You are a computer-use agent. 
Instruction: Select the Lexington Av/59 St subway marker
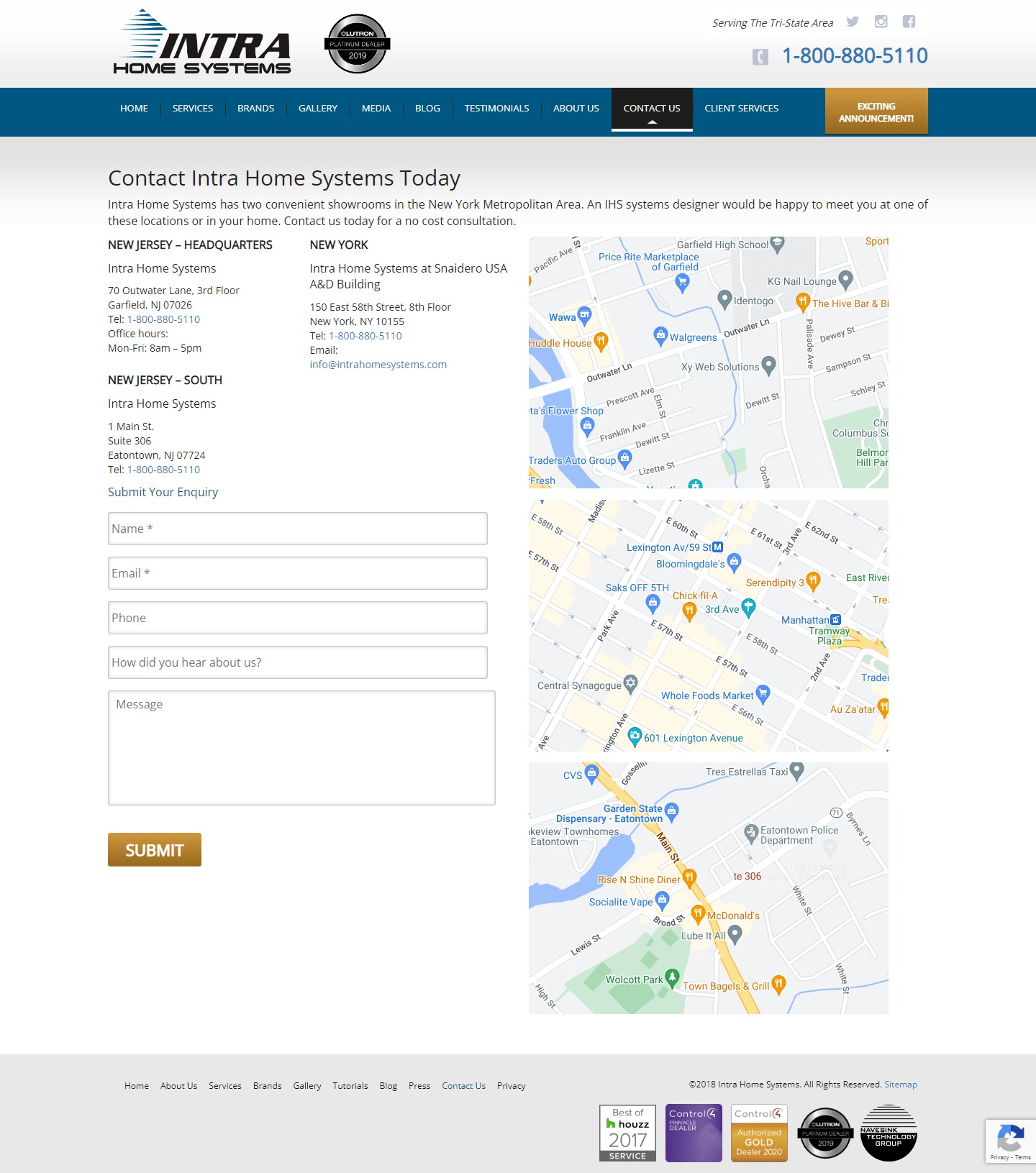point(717,547)
